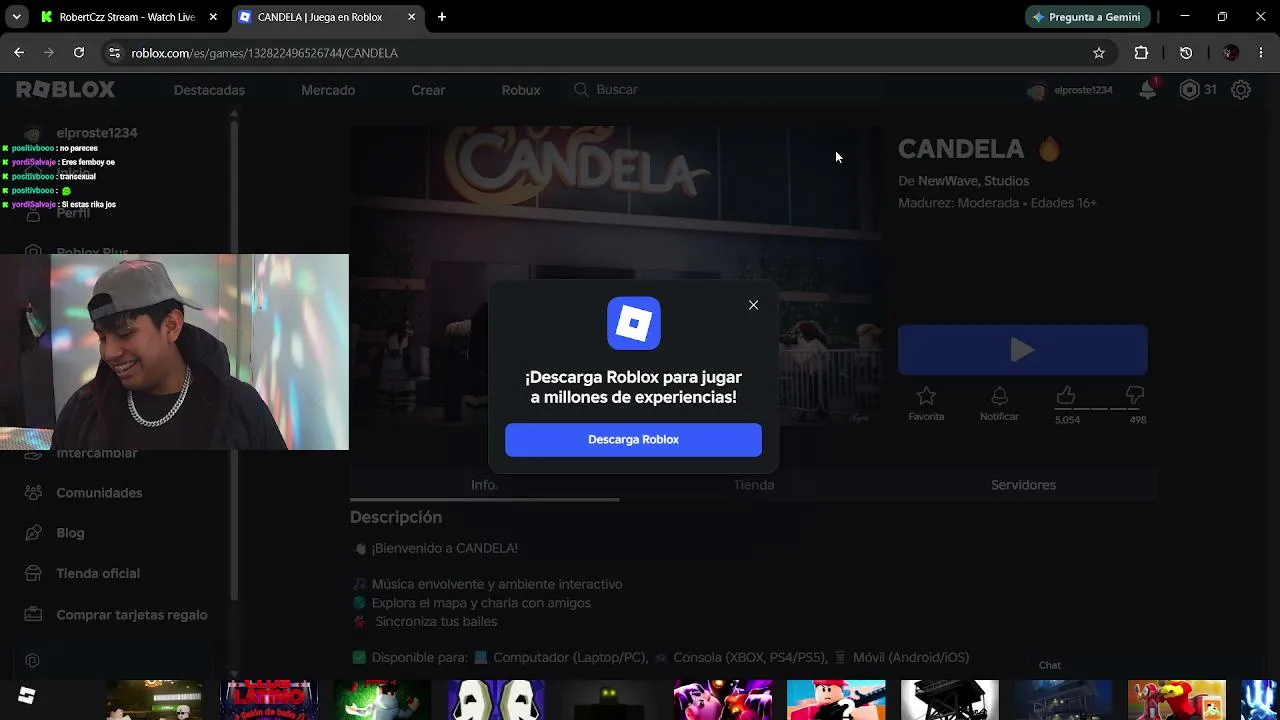This screenshot has width=1280, height=720.
Task: Click the Tienda oficial store icon
Action: click(33, 574)
